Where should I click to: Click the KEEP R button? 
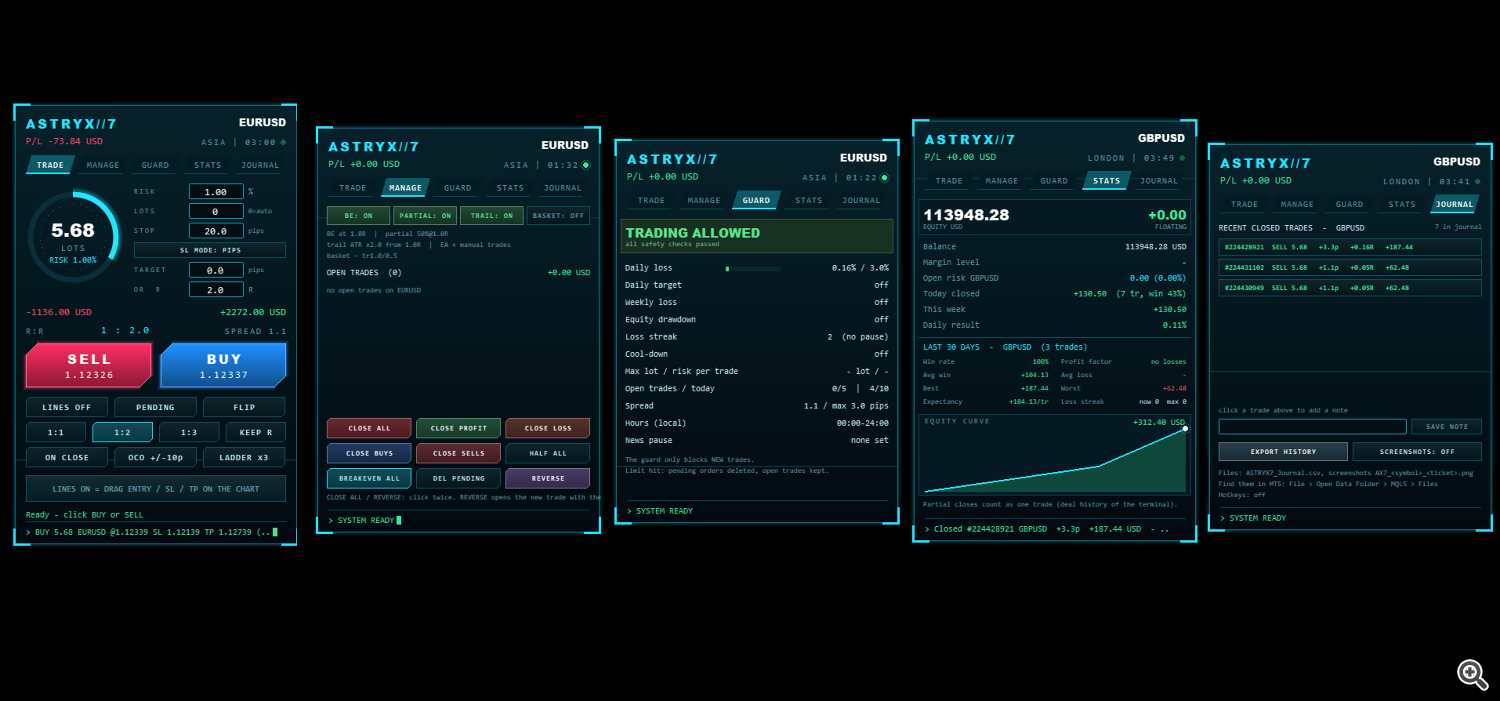point(255,432)
